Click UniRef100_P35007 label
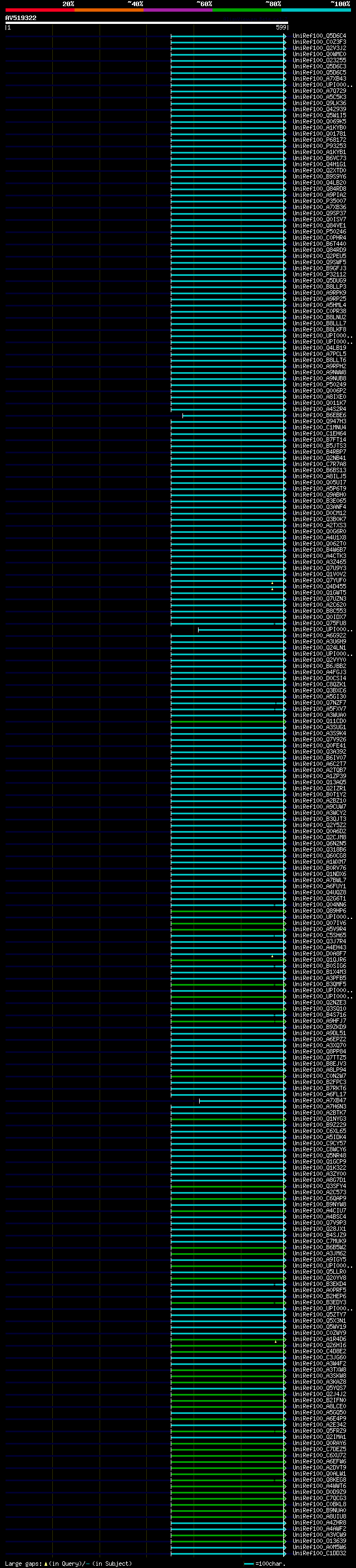 [x=319, y=201]
